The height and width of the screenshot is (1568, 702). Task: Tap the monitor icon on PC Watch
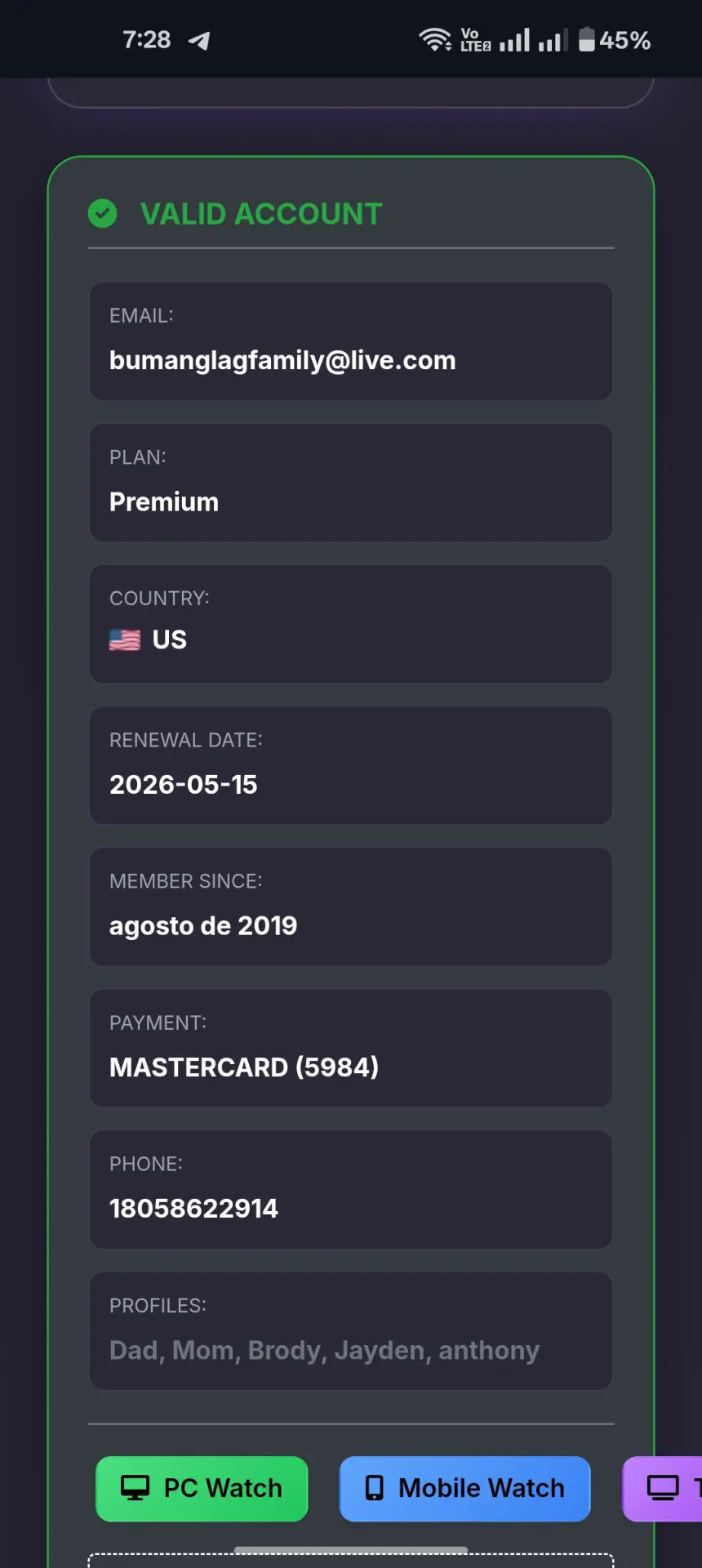[x=136, y=1488]
